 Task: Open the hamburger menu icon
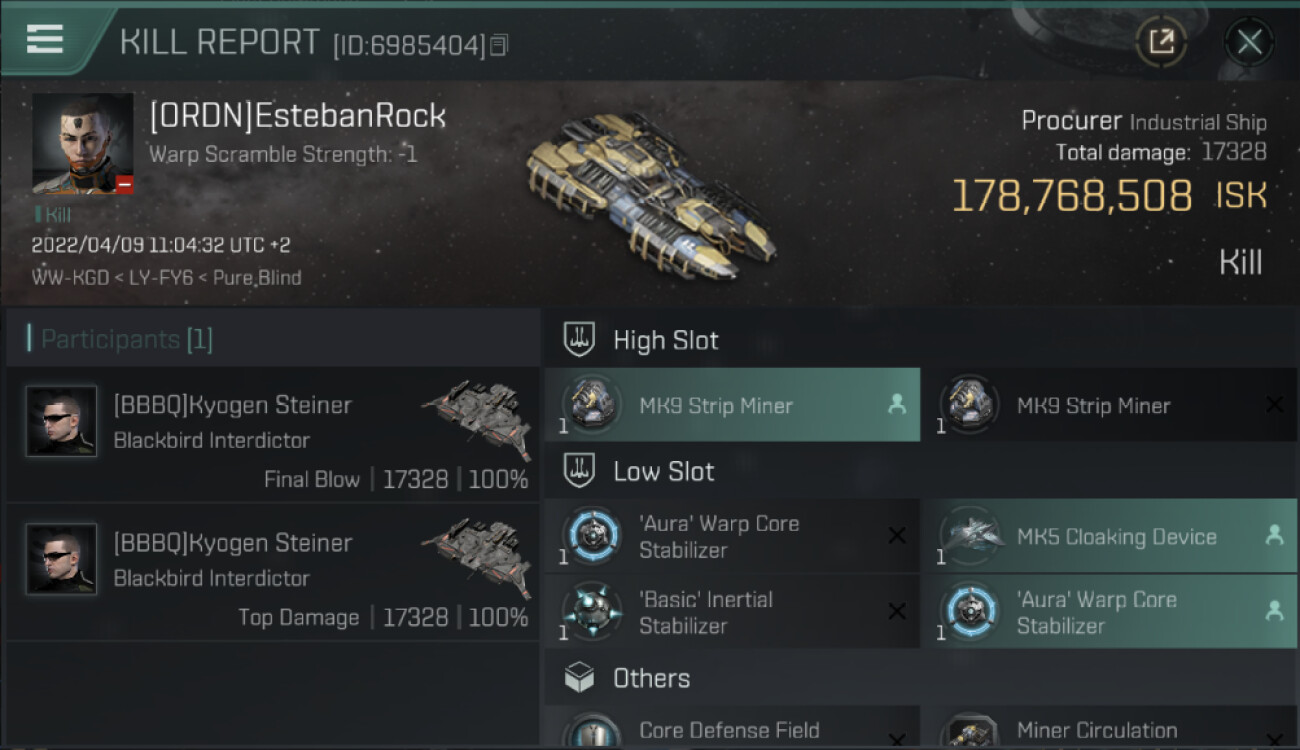[x=45, y=38]
